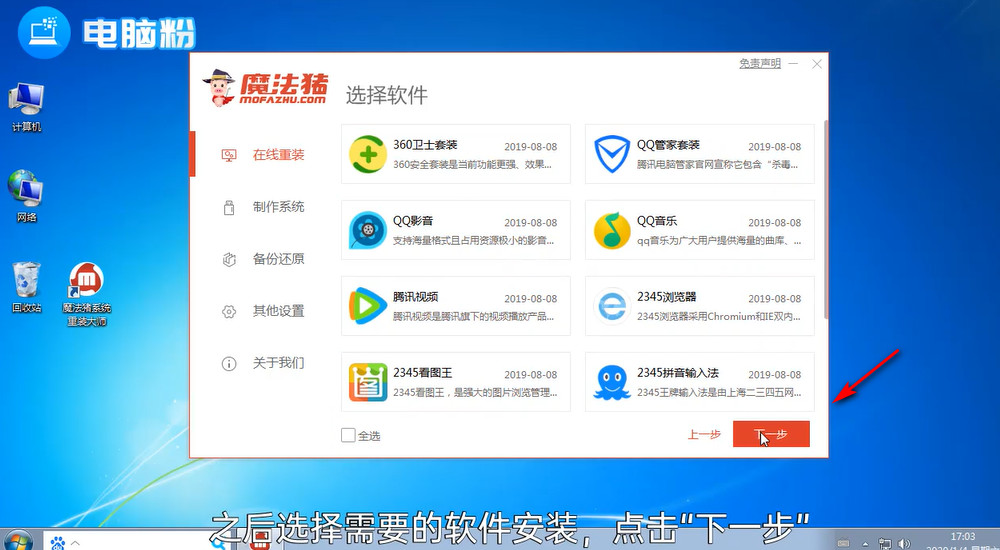Click the 腾讯视频是腾讯旗下 description text

(x=473, y=316)
